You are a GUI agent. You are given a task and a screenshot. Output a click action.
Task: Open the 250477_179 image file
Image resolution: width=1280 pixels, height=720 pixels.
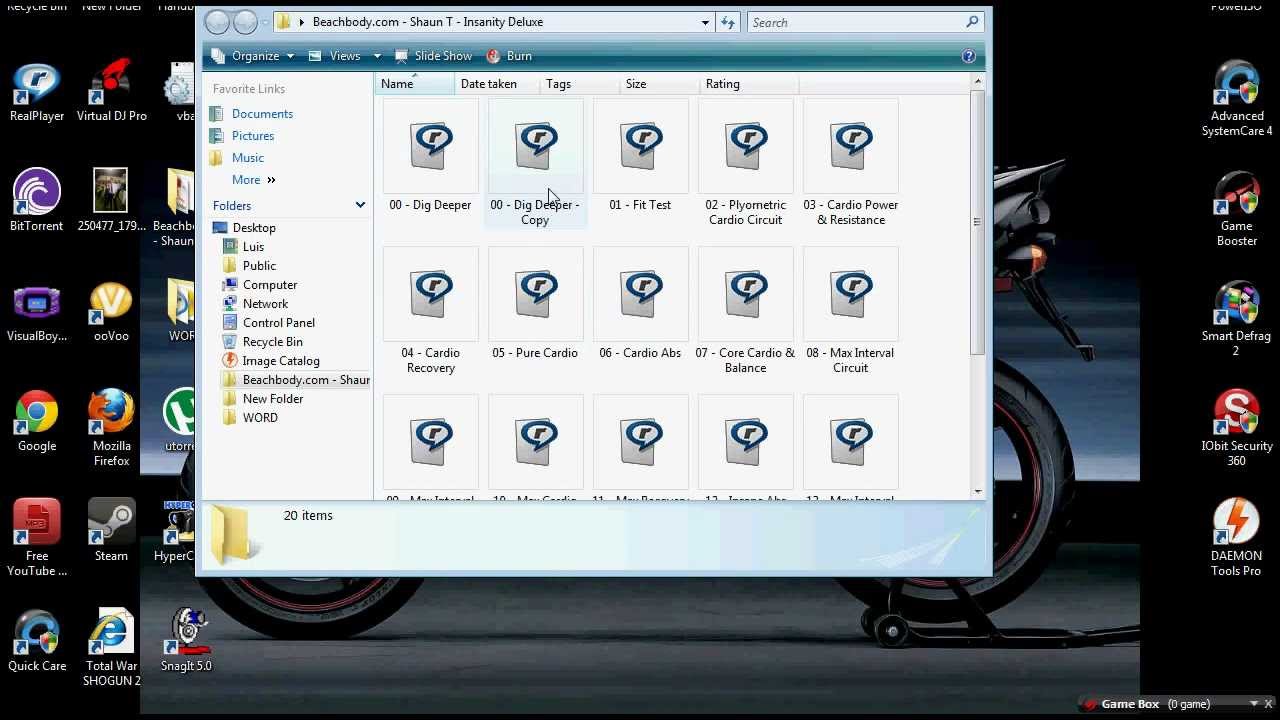(111, 201)
